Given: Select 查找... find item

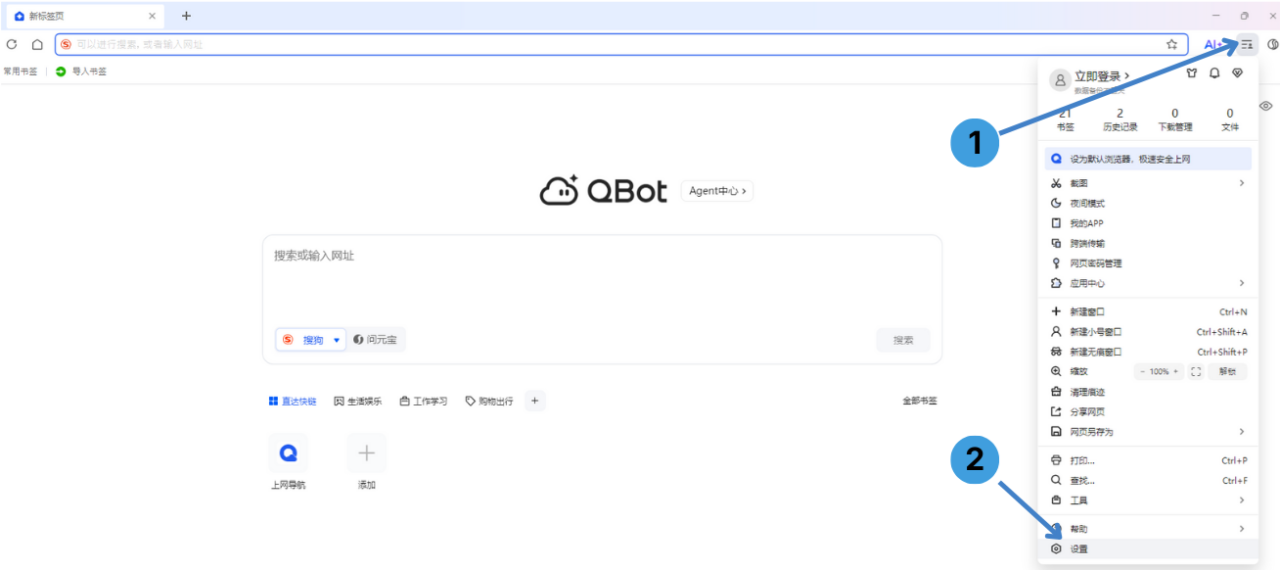Looking at the screenshot, I should pos(1148,480).
